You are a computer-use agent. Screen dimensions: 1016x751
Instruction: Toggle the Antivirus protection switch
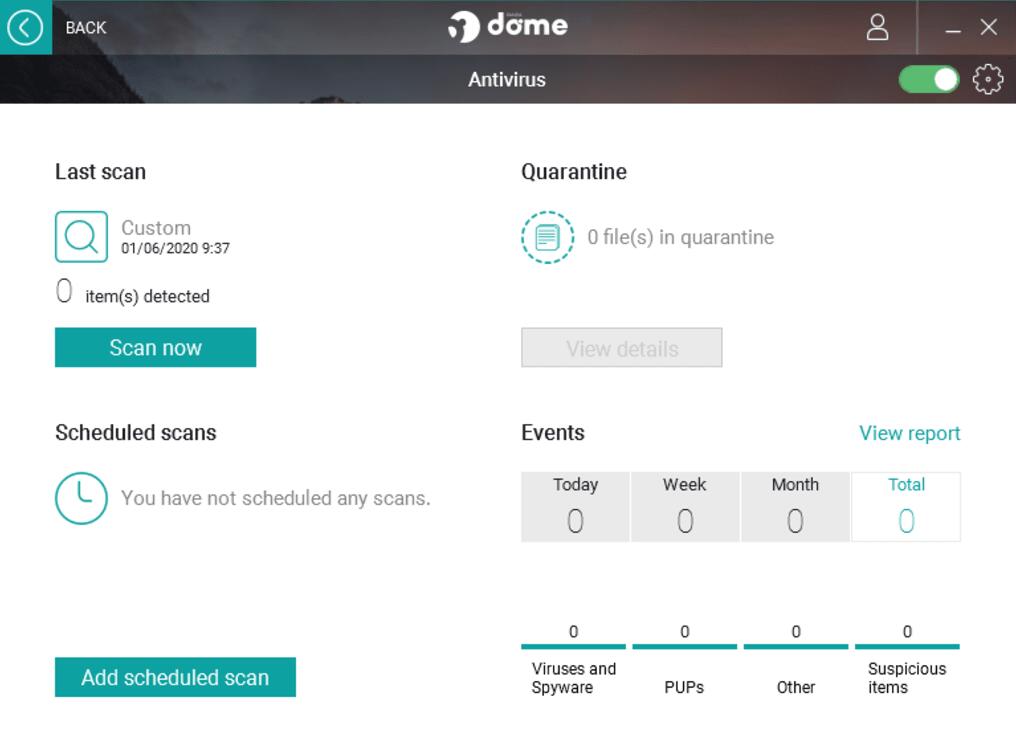point(928,79)
